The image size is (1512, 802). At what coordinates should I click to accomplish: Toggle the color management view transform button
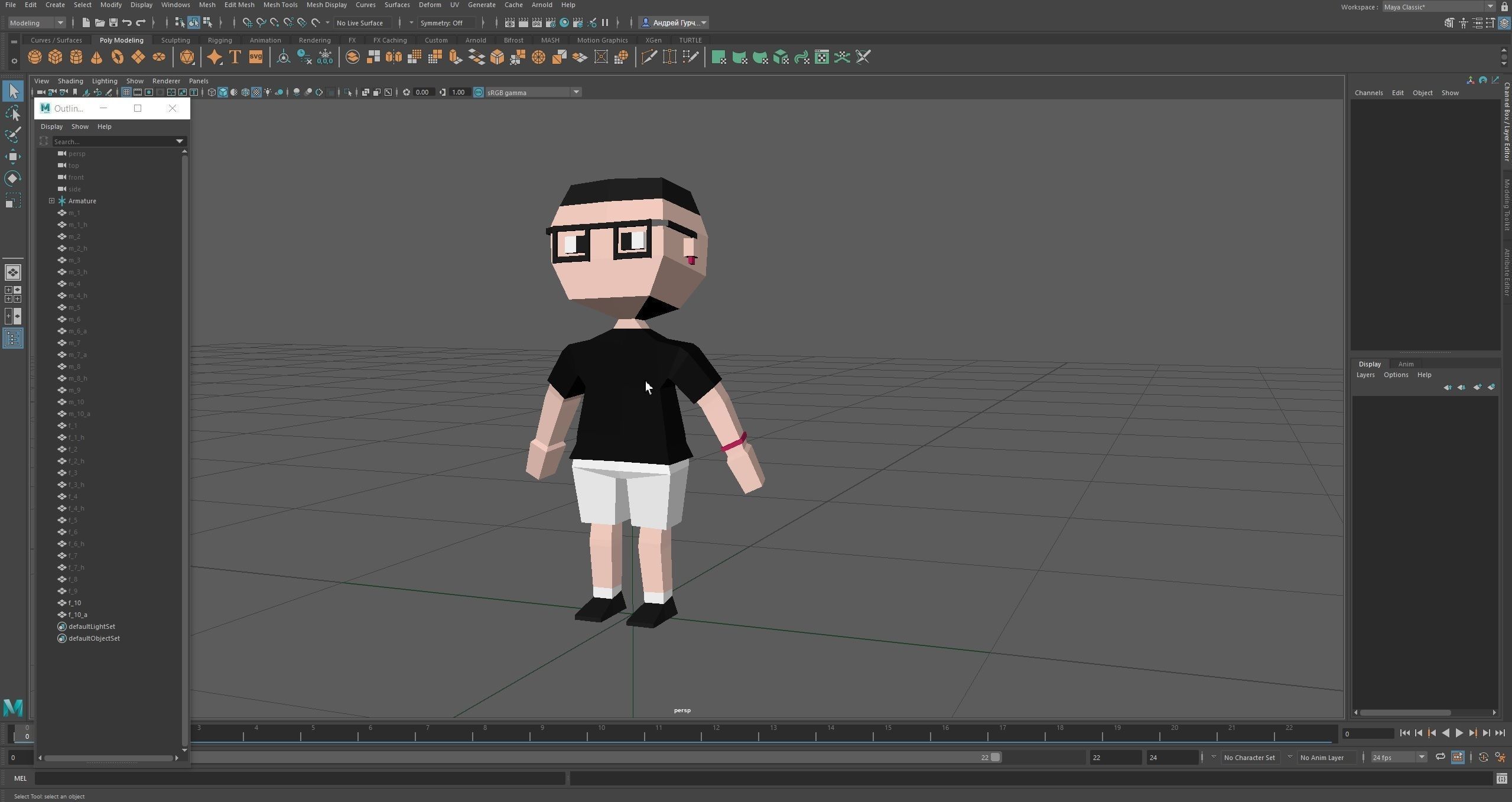tap(478, 92)
